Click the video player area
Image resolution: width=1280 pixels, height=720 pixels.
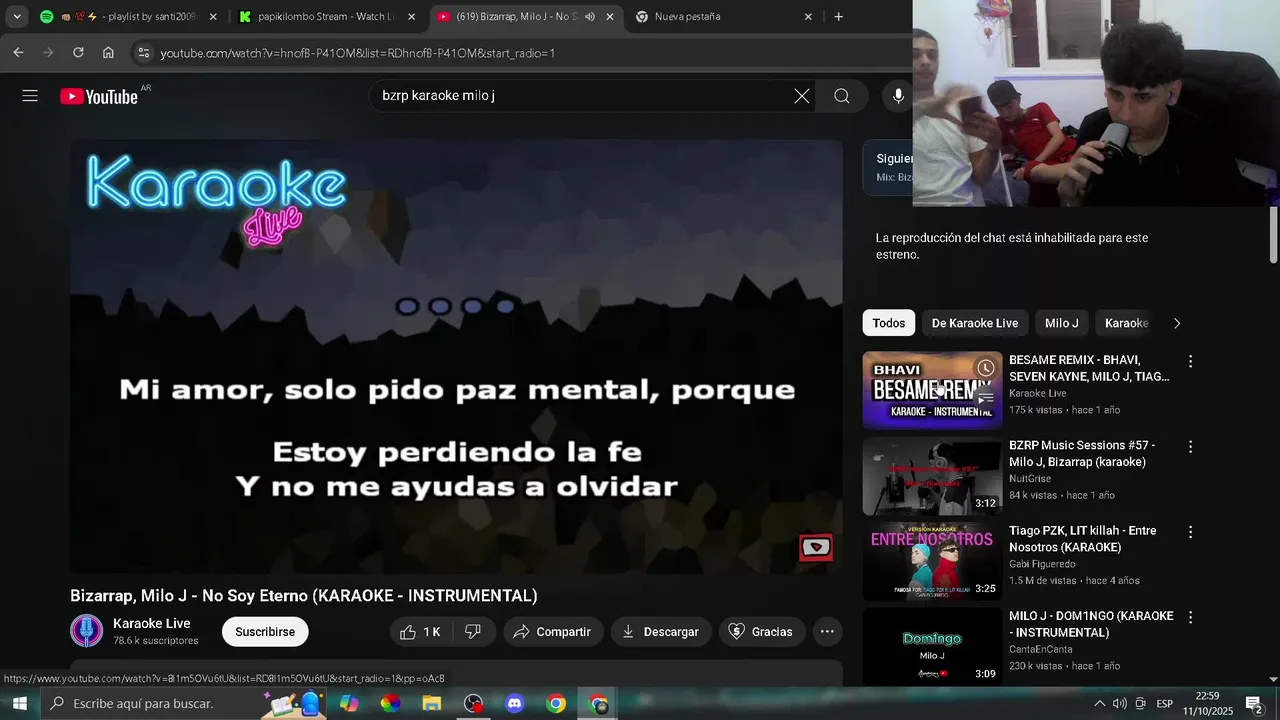(x=456, y=356)
